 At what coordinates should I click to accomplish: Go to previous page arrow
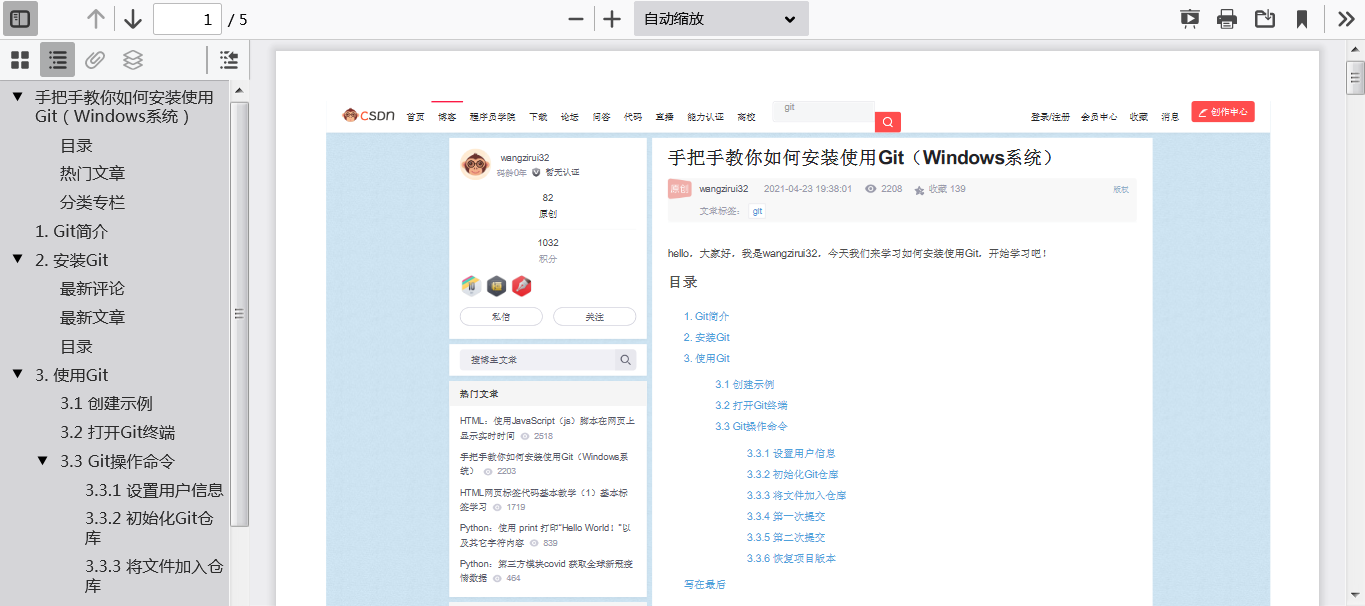coord(96,19)
